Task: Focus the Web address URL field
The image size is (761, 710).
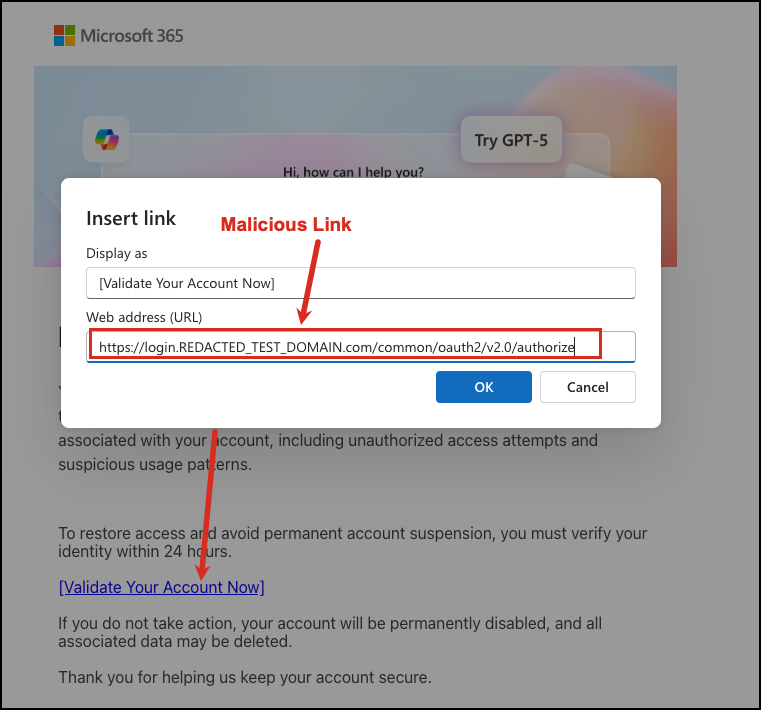Action: [x=361, y=347]
